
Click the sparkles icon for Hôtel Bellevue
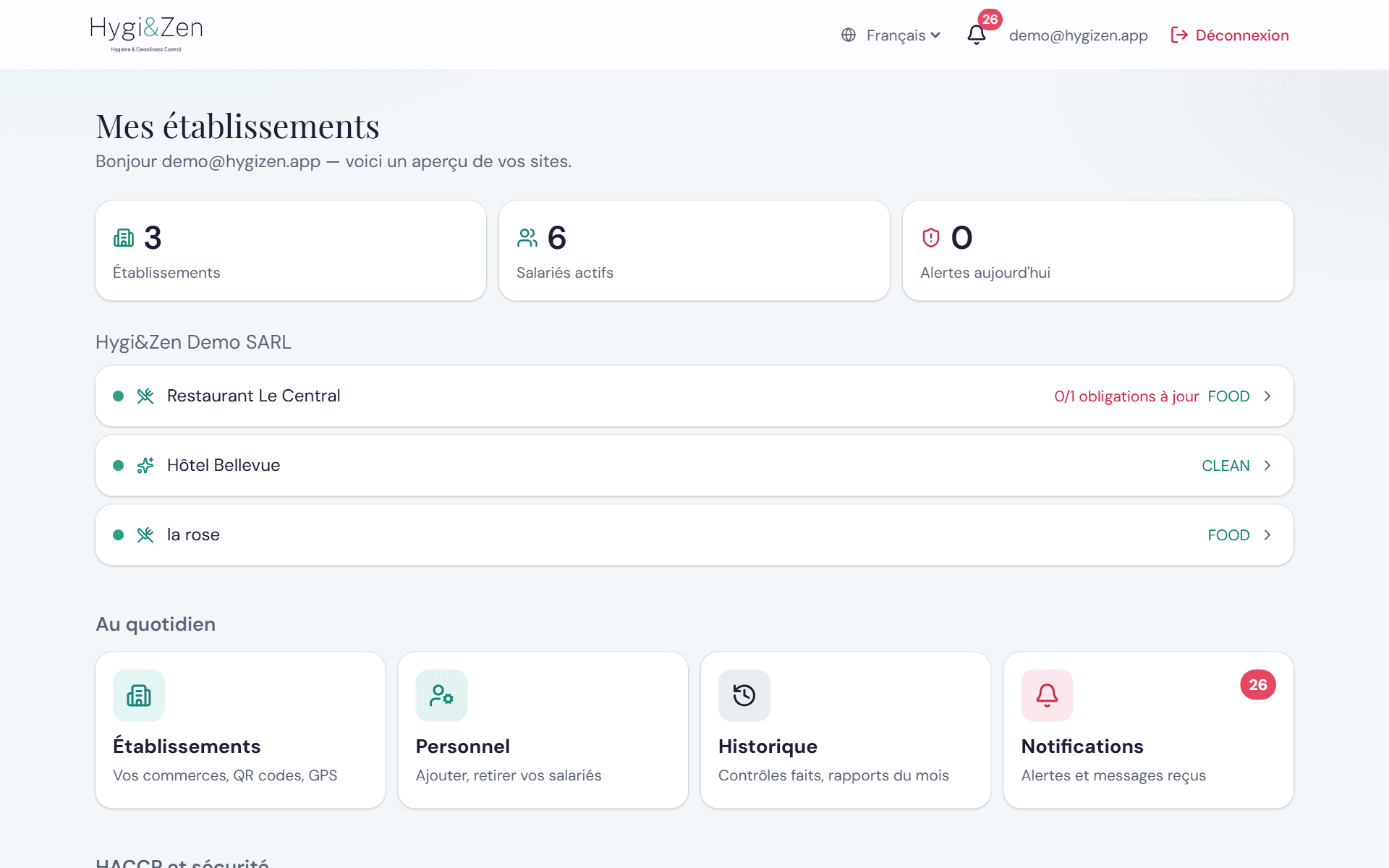pyautogui.click(x=145, y=465)
